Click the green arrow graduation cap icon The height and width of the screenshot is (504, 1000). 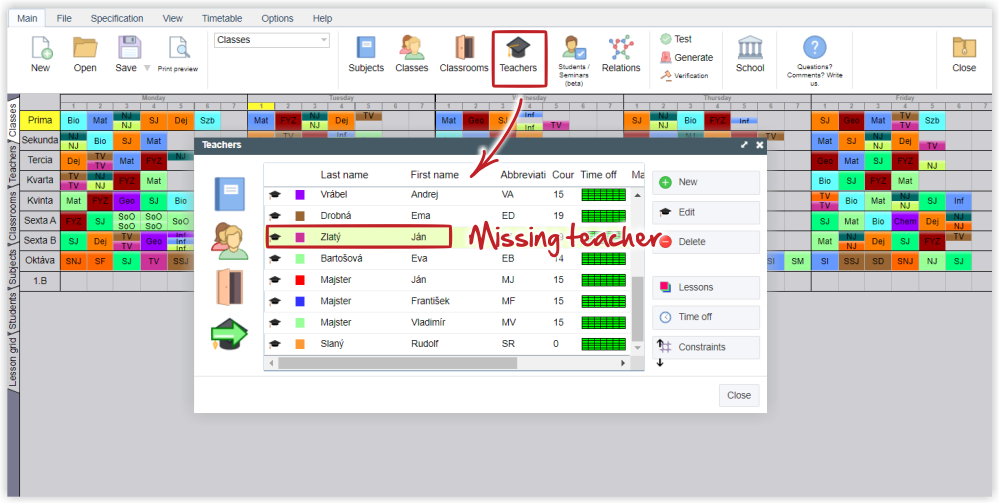click(x=229, y=335)
